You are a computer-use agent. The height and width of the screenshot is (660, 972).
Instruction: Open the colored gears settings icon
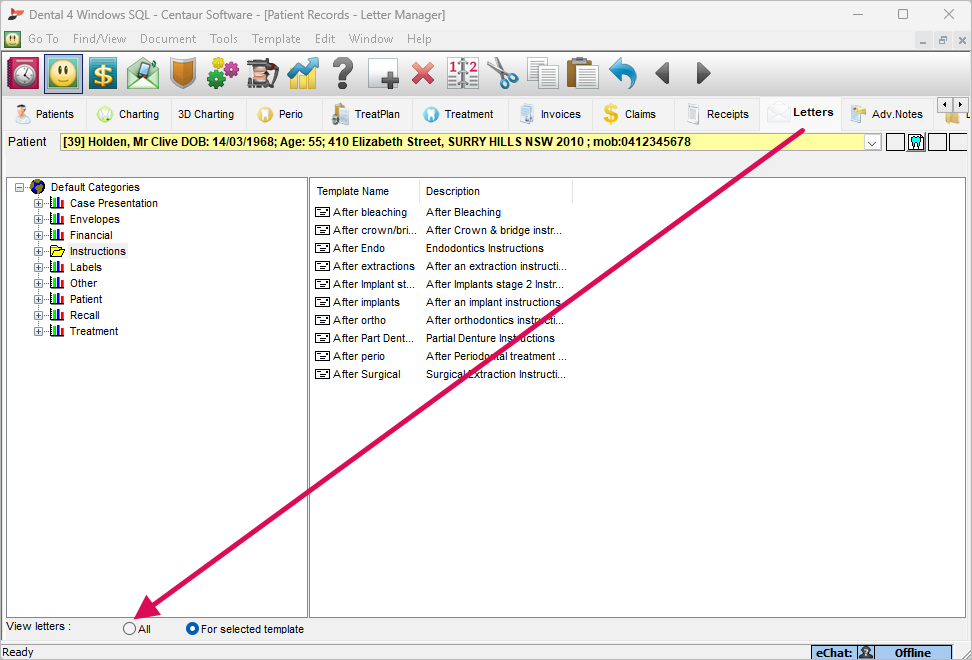click(x=223, y=74)
